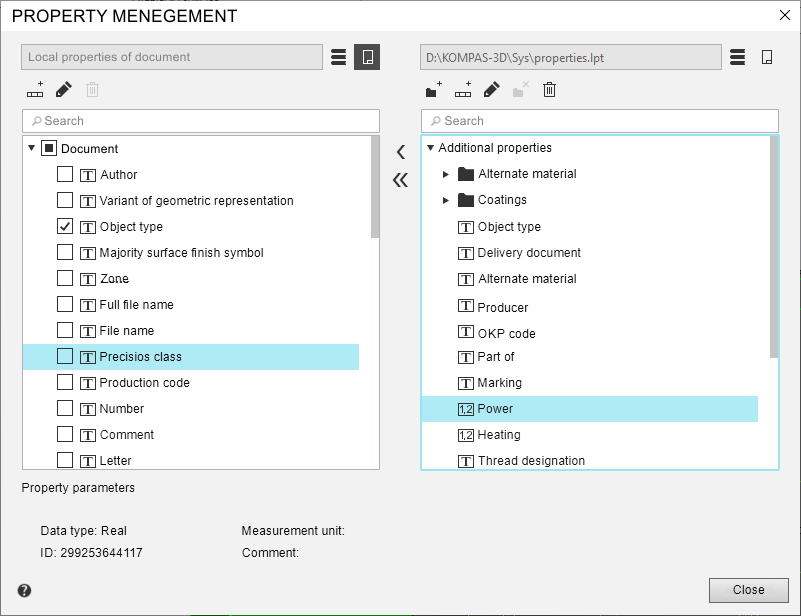Click the pencil edit icon in left panel
The image size is (801, 616).
coord(64,90)
